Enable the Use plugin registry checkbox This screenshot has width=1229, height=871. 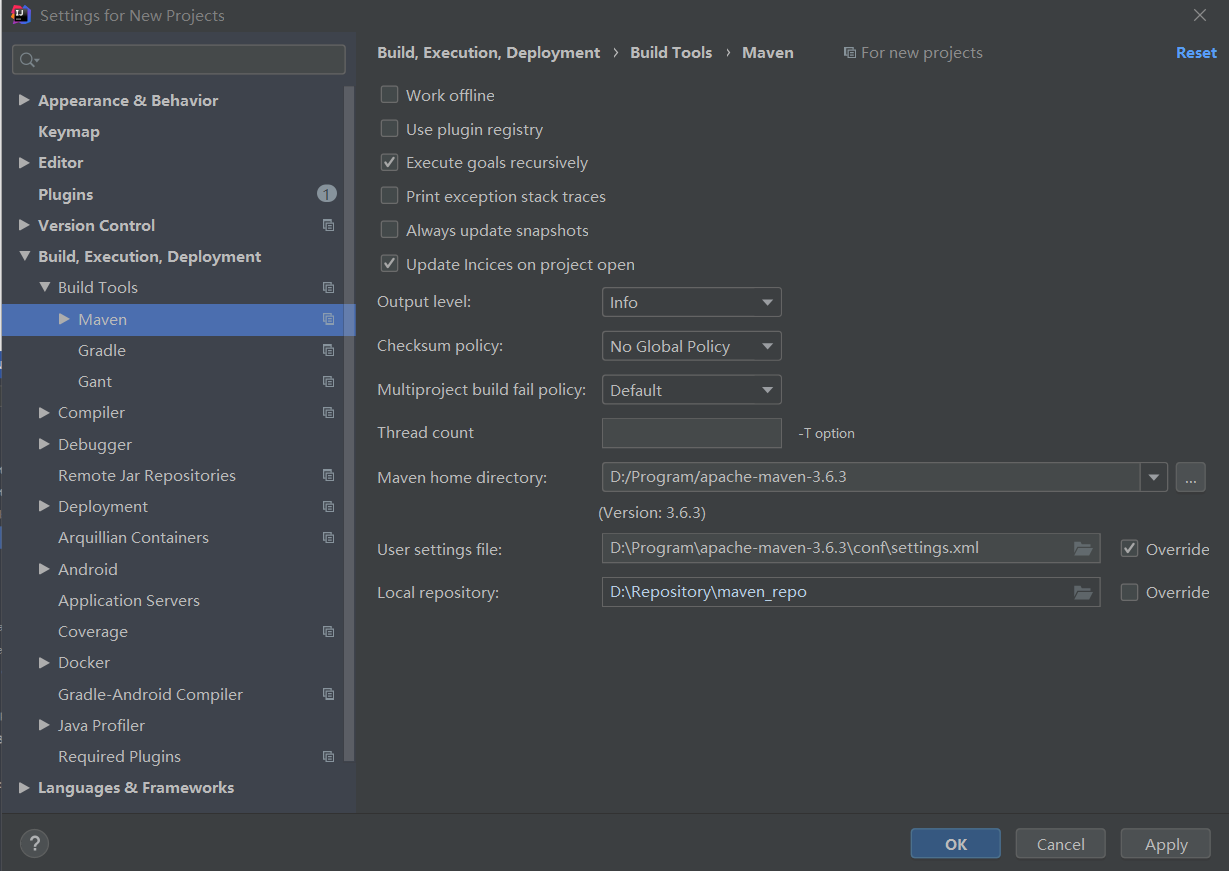(x=389, y=129)
